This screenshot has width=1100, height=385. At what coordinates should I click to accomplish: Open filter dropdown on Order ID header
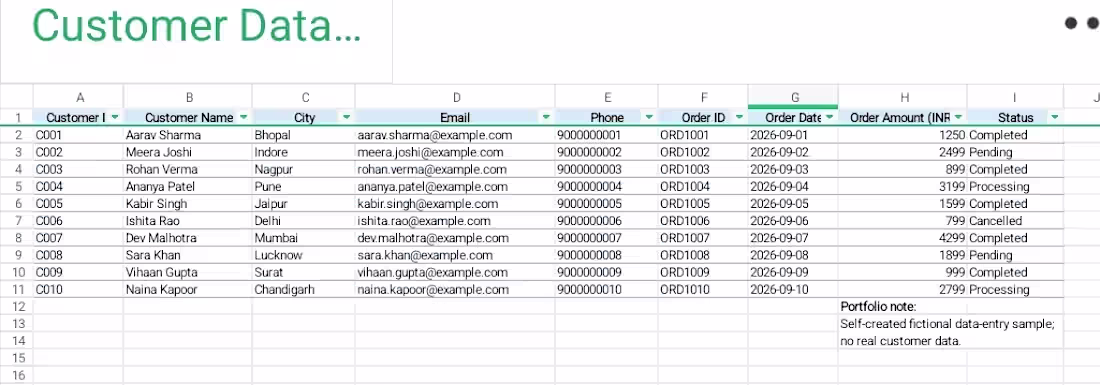(739, 117)
